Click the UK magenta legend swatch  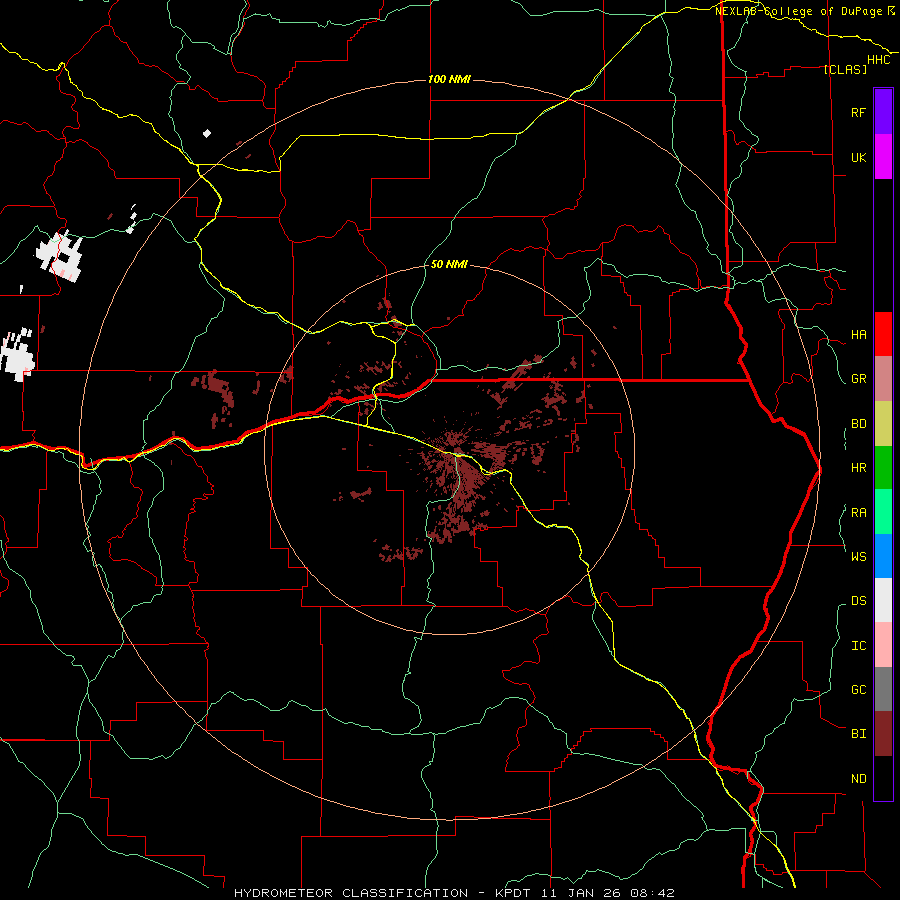coord(883,157)
